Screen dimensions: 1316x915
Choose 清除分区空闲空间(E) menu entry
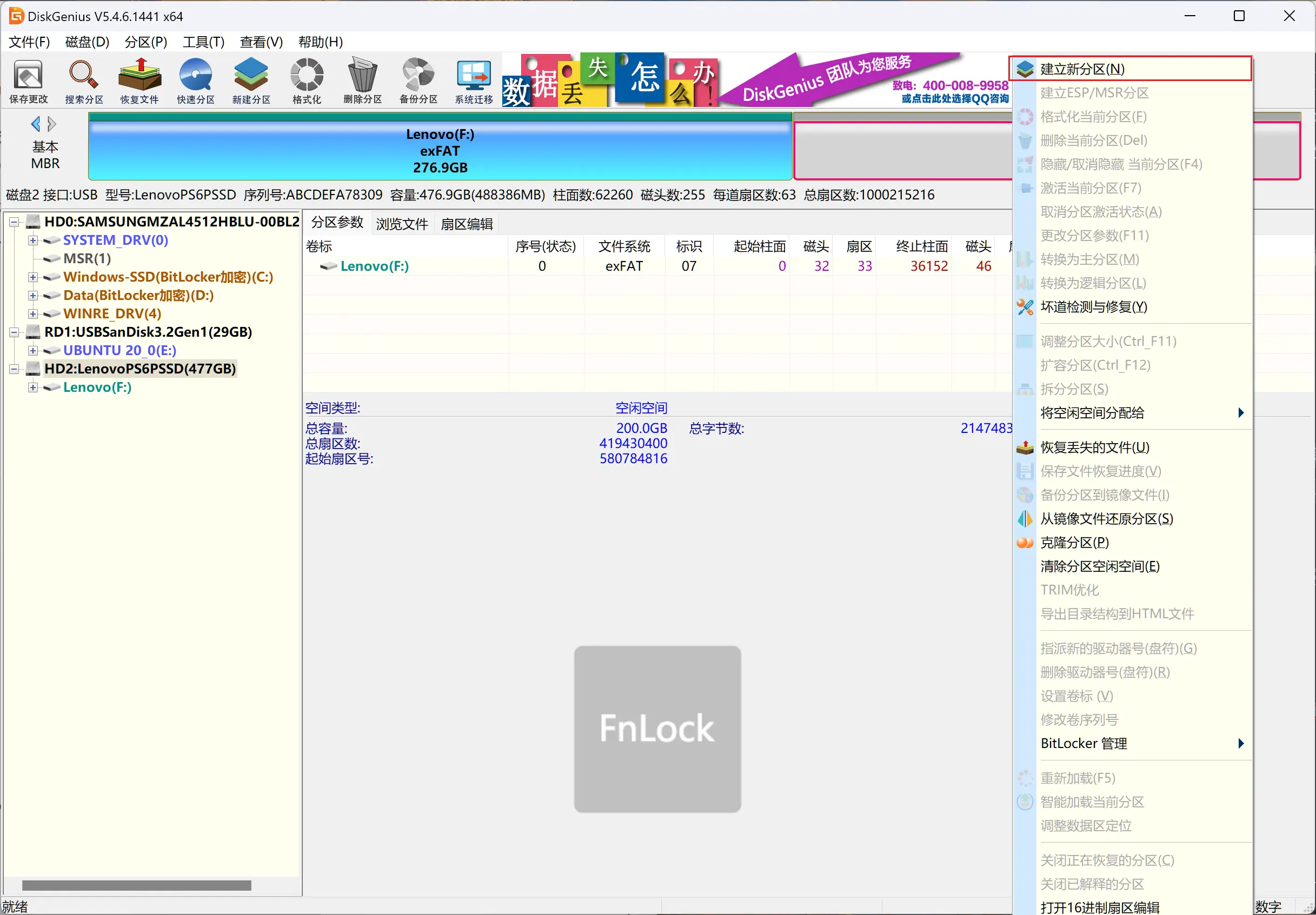(1132, 566)
